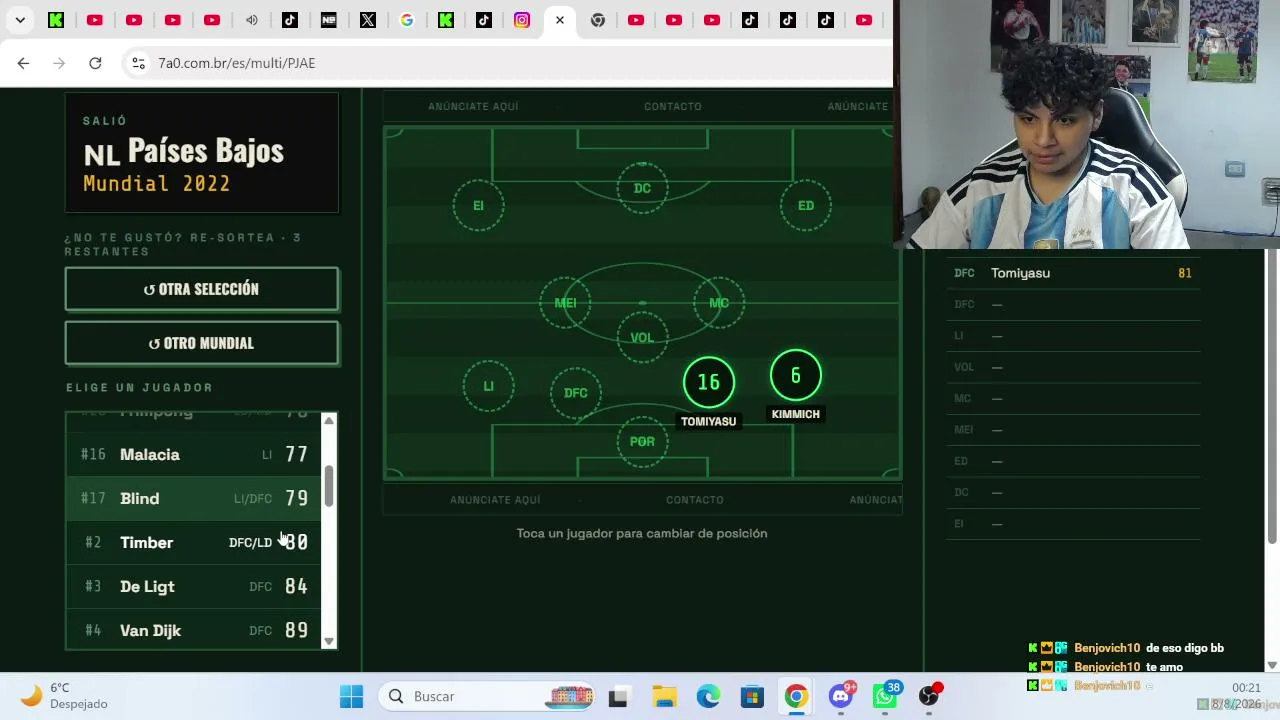Go forward one page in browser
This screenshot has width=1280, height=720.
click(x=59, y=63)
